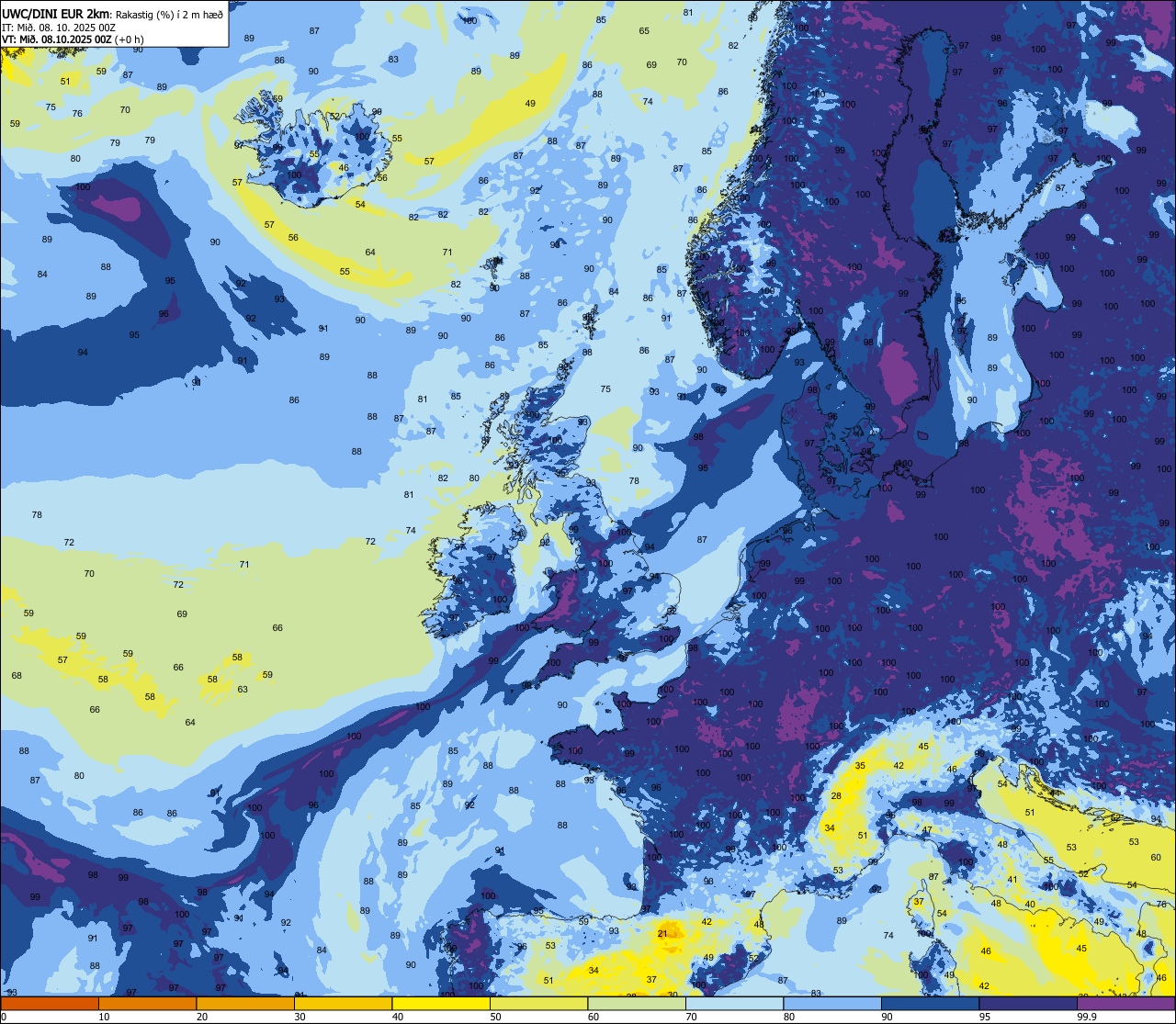Click the 'VT: Mið. 08.10.2025 00Z' line

tap(57, 39)
